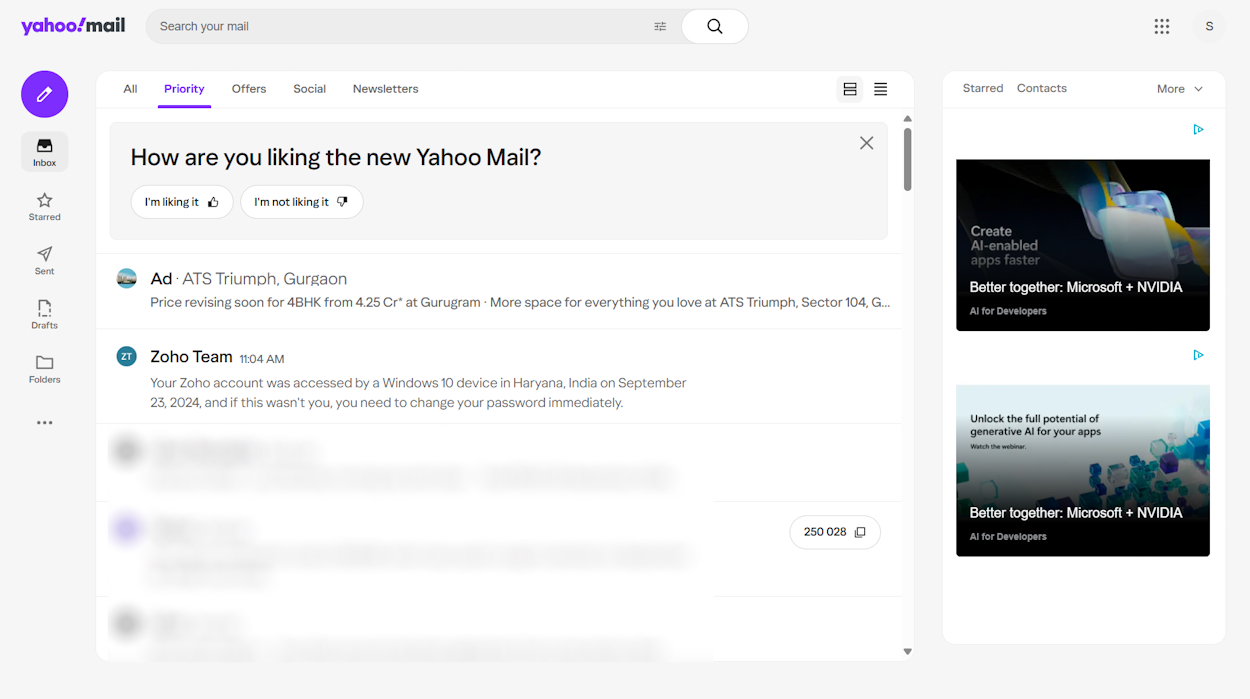Open the apps grid launcher icon
Screen dimensions: 1250x699
[1162, 26]
